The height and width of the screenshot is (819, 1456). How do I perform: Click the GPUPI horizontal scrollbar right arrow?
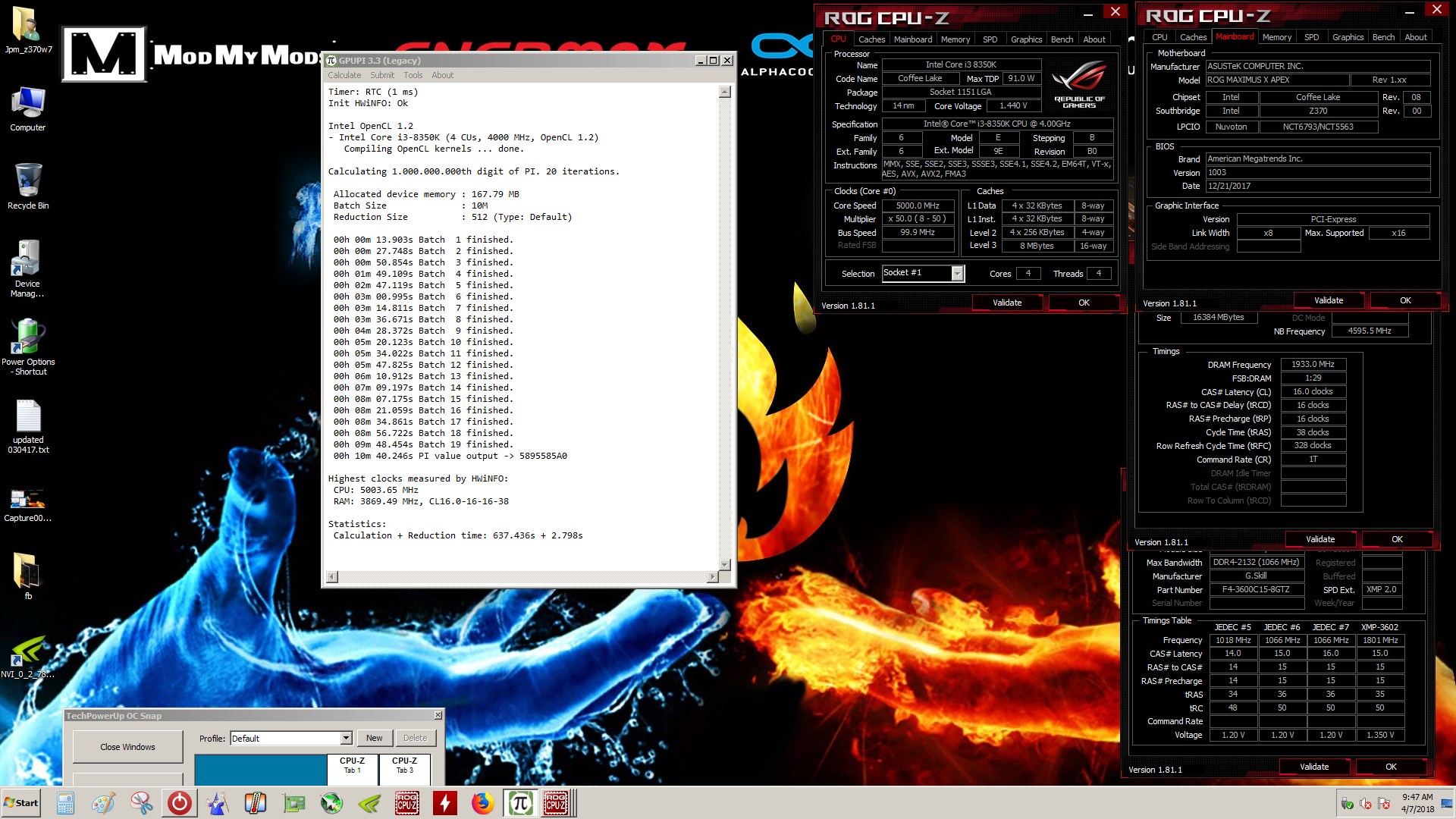pyautogui.click(x=712, y=577)
